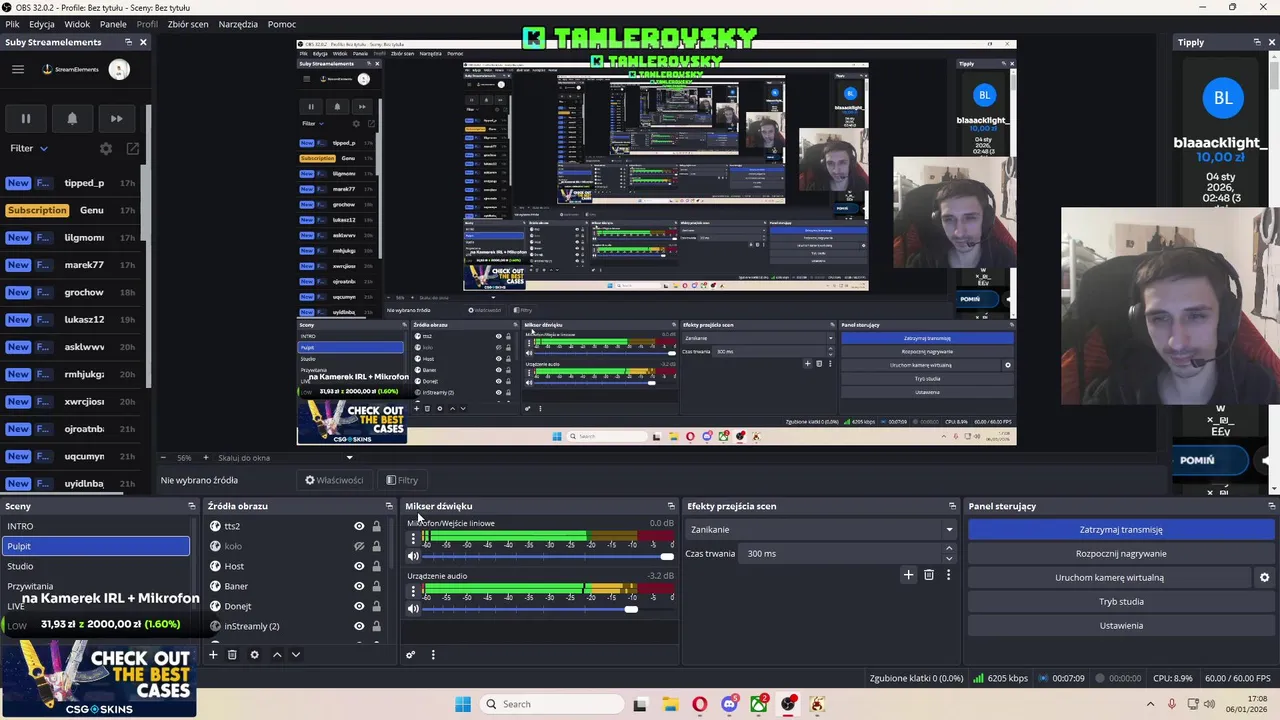Open the Zbiór scen menu
1280x720 pixels.
coord(187,24)
